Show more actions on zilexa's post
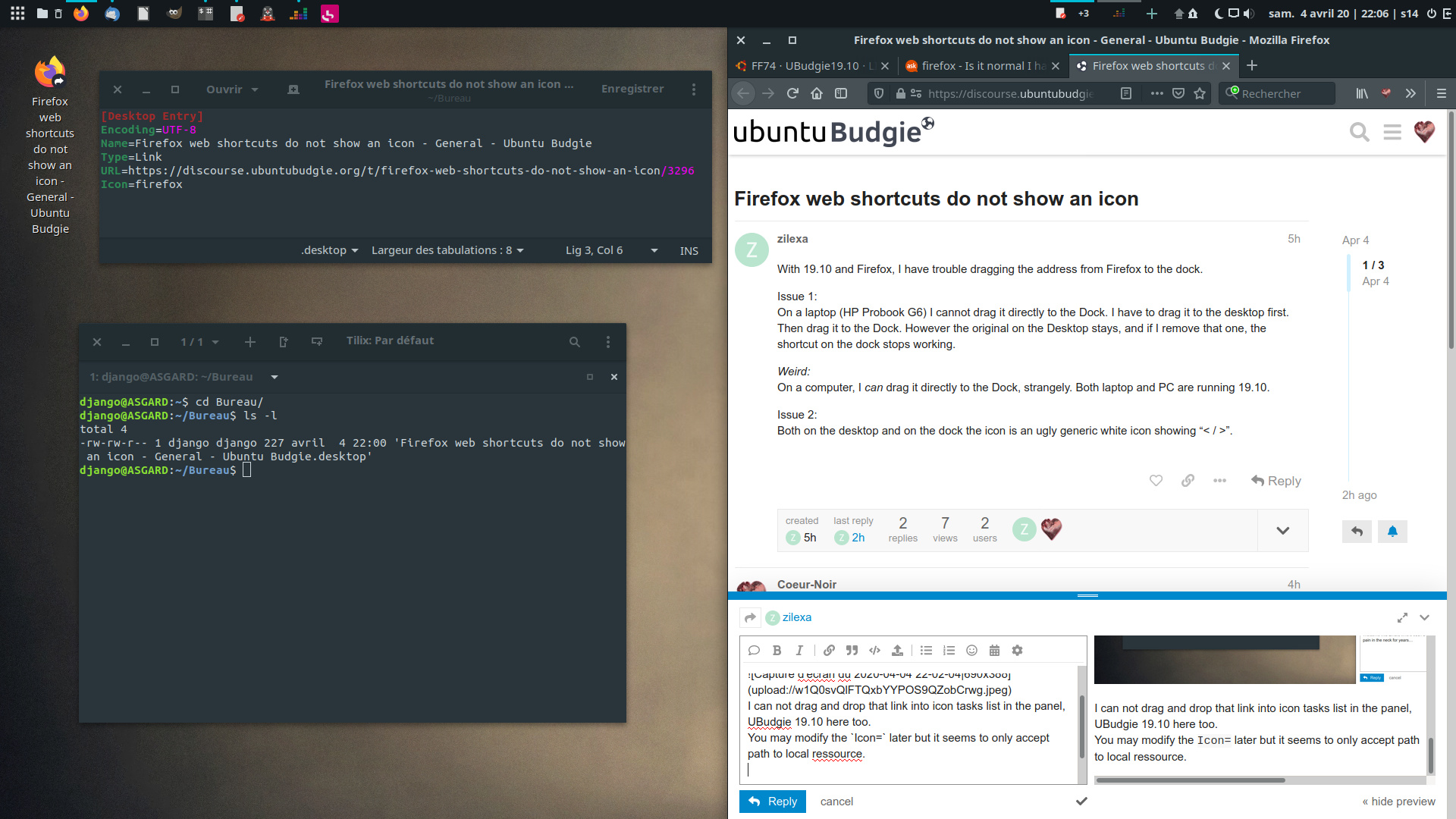1456x819 pixels. click(x=1219, y=481)
